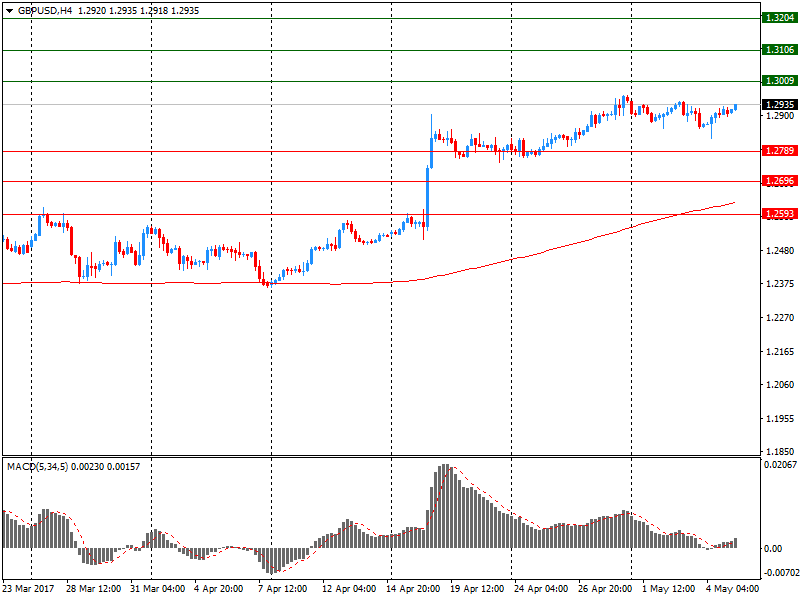
Task: Select the 19 Apr 12:00 time label
Action: pos(477,589)
